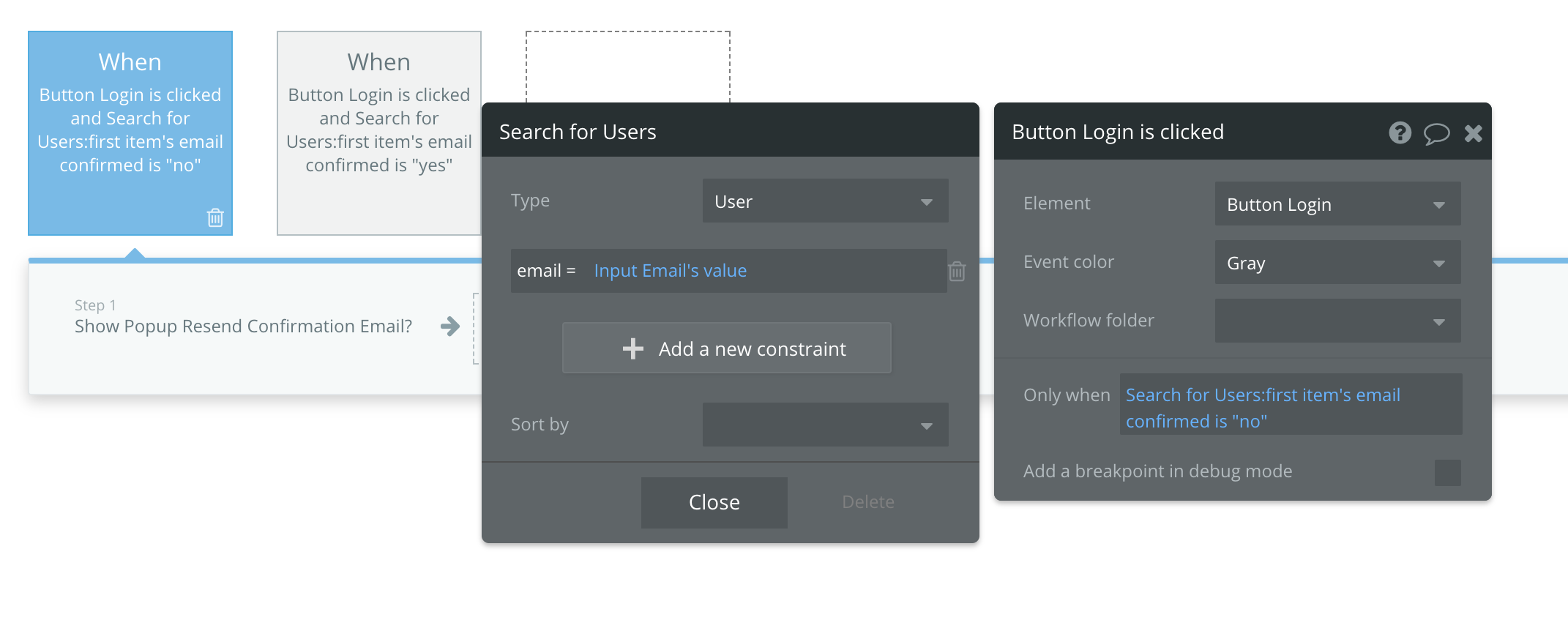This screenshot has width=1568, height=631.
Task: Click the Delete button in search popup
Action: (867, 502)
